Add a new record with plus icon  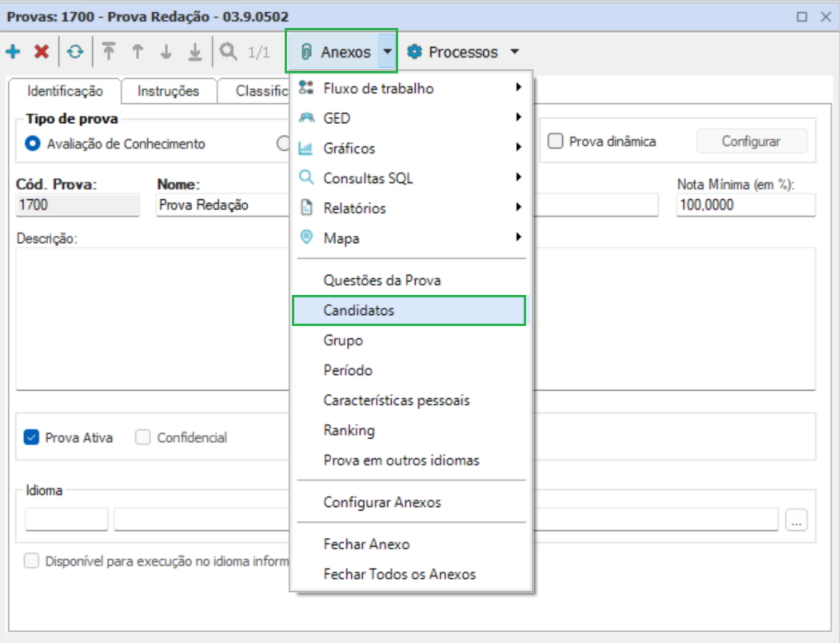click(x=13, y=52)
